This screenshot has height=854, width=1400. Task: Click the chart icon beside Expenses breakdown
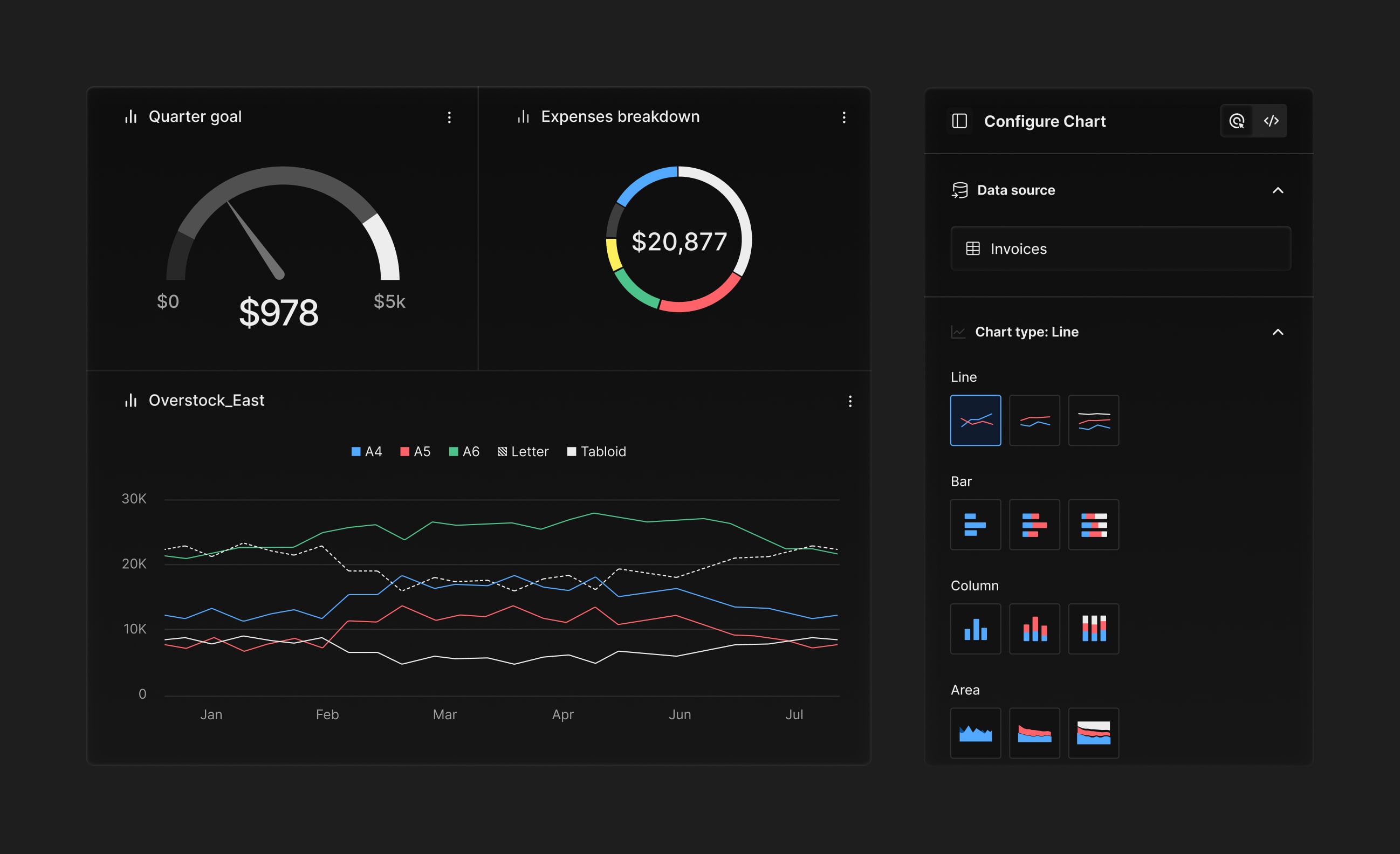(x=522, y=116)
